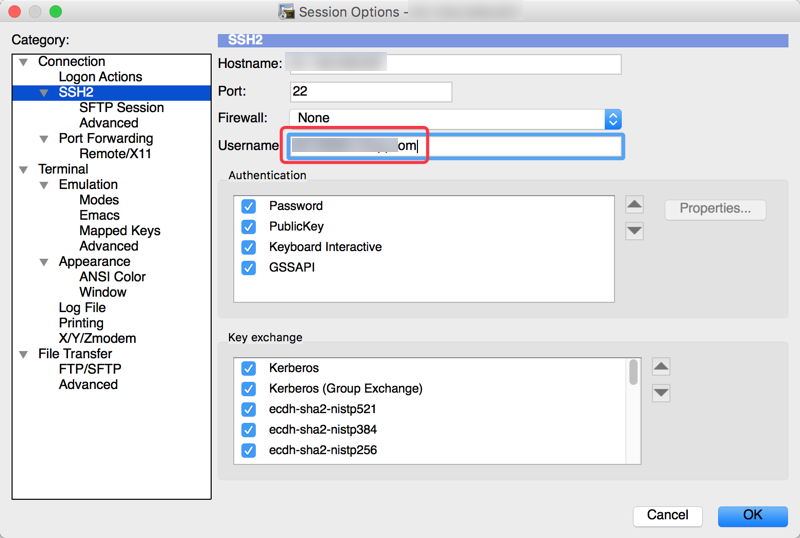Open the ANSI Color settings page
The width and height of the screenshot is (800, 538).
pyautogui.click(x=112, y=277)
